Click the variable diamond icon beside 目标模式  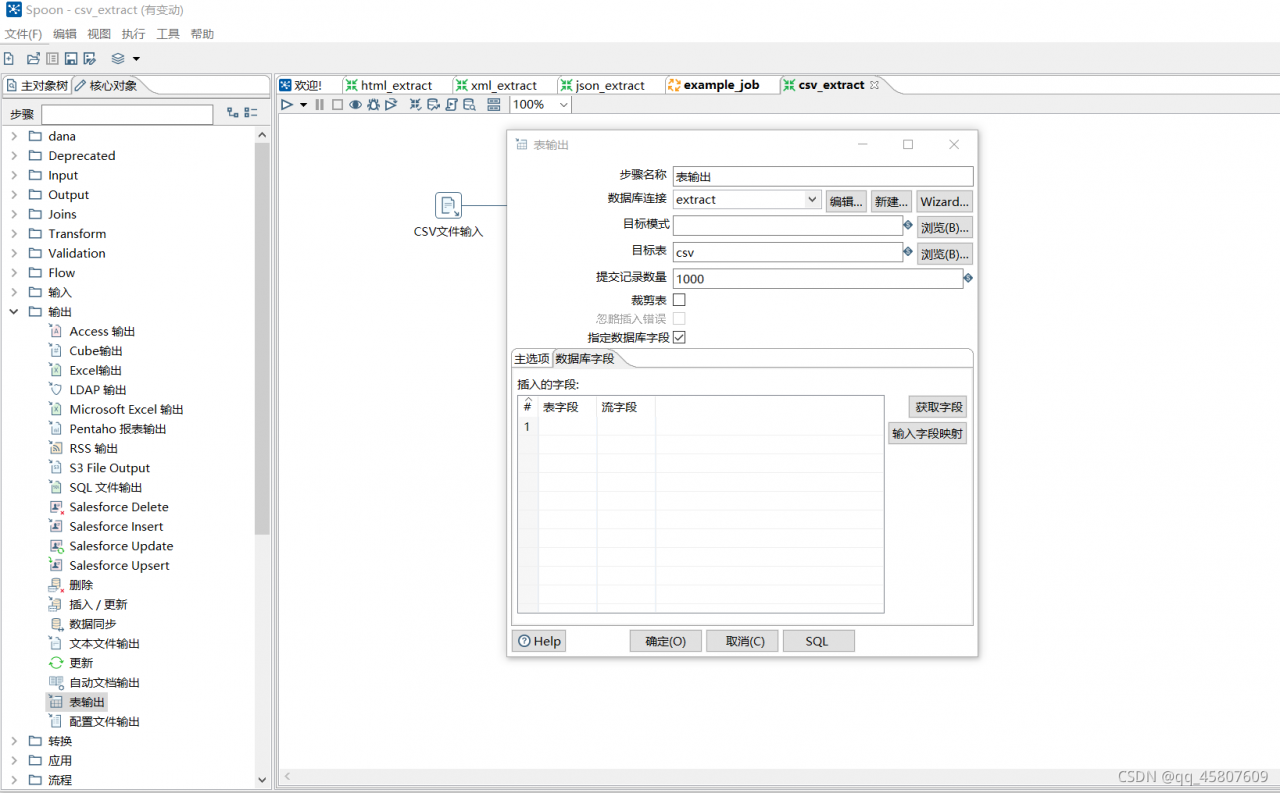(908, 225)
